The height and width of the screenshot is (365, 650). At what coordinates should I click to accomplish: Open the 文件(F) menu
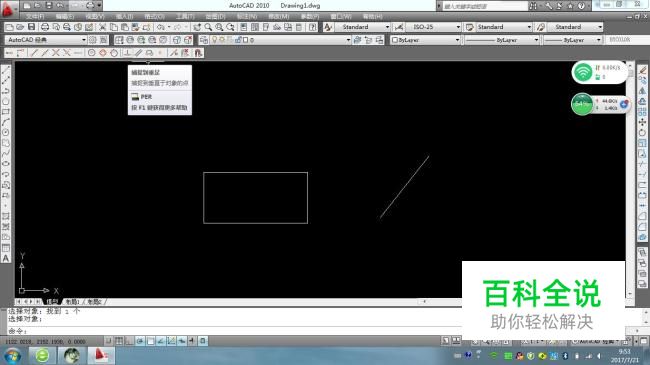[x=35, y=16]
